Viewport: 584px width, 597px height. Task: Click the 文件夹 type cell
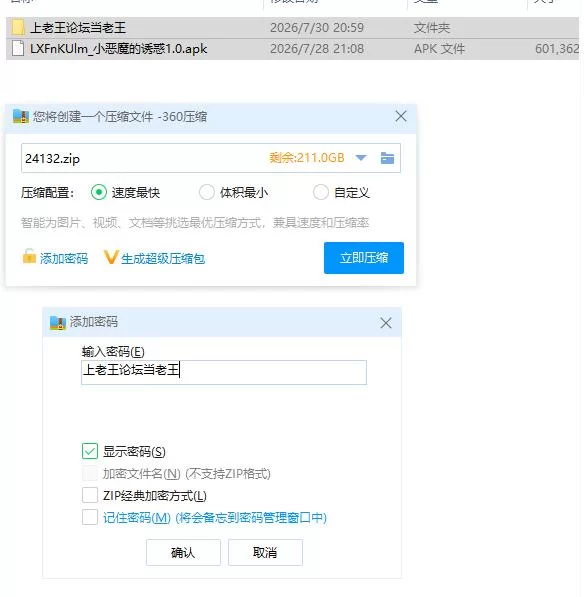click(432, 27)
